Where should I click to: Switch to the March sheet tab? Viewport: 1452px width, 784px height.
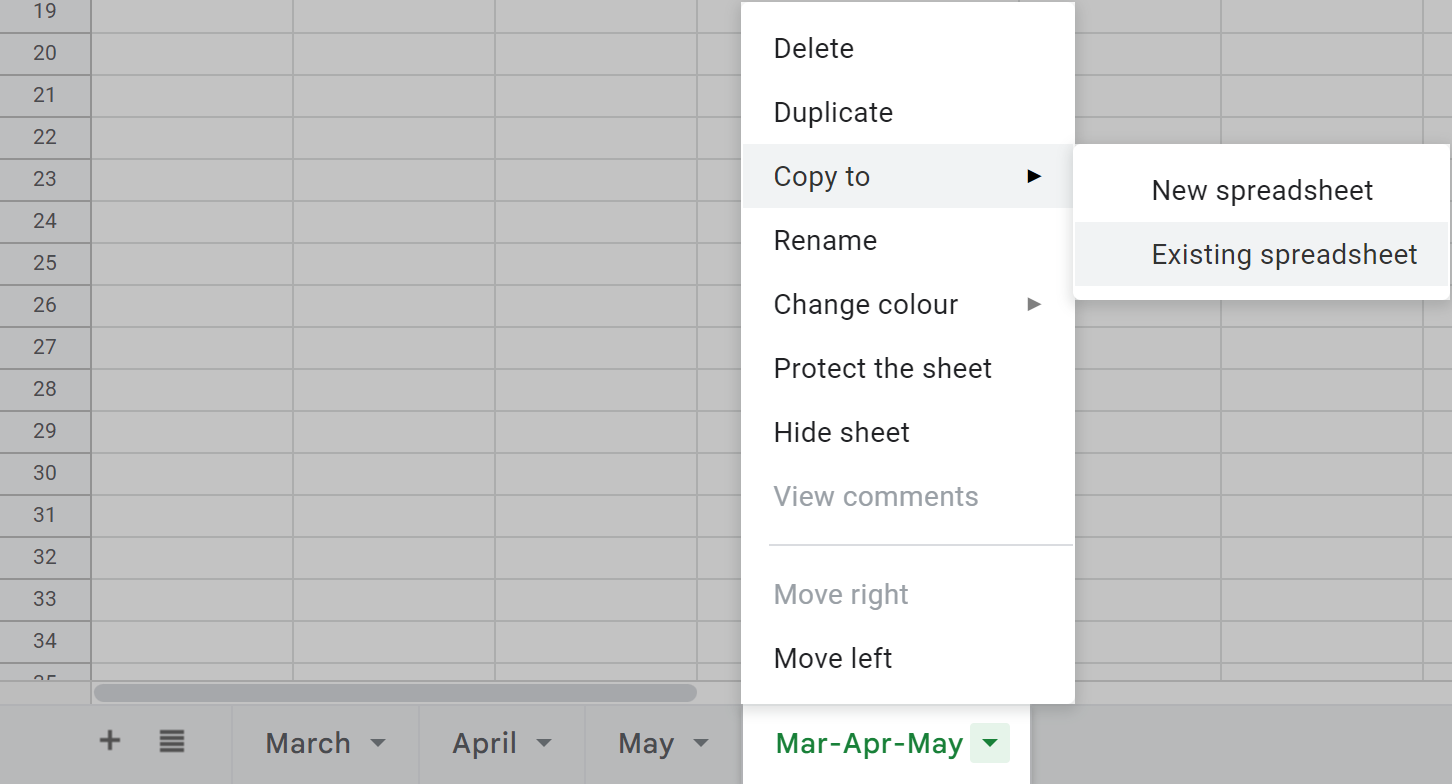click(x=308, y=743)
